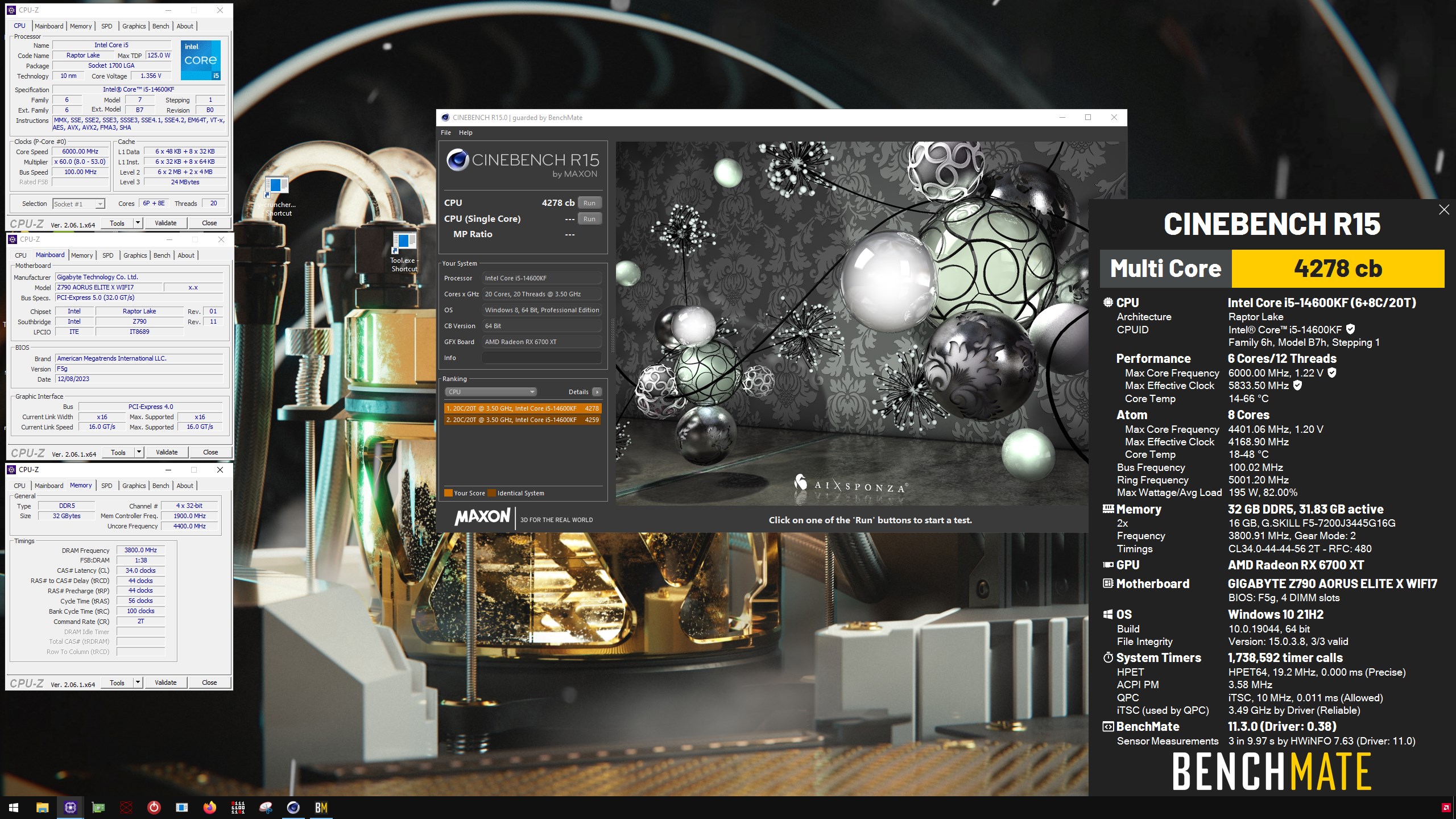Viewport: 1456px width, 819px height.
Task: Switch to Cinebench via the taskbar icon
Action: (x=293, y=808)
